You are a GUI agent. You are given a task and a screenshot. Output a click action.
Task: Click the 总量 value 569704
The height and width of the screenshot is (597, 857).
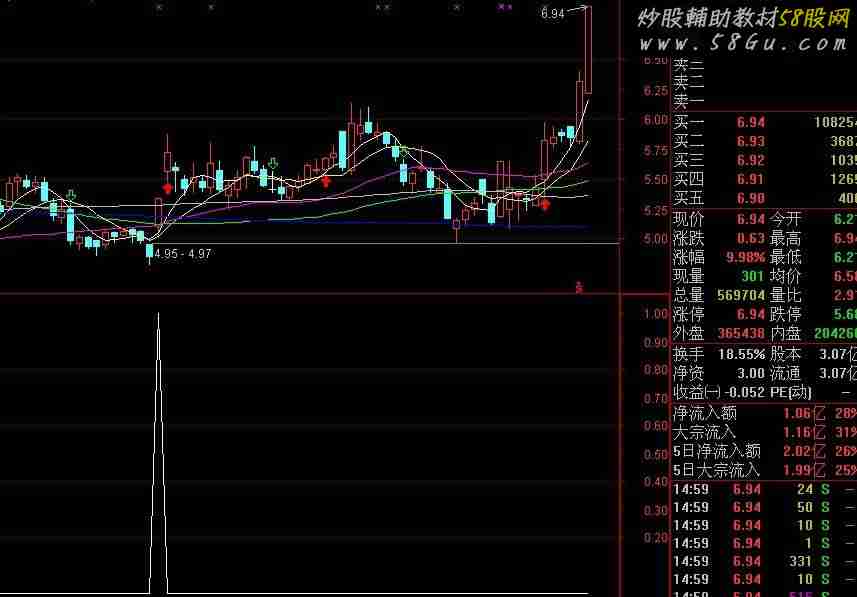coord(741,295)
